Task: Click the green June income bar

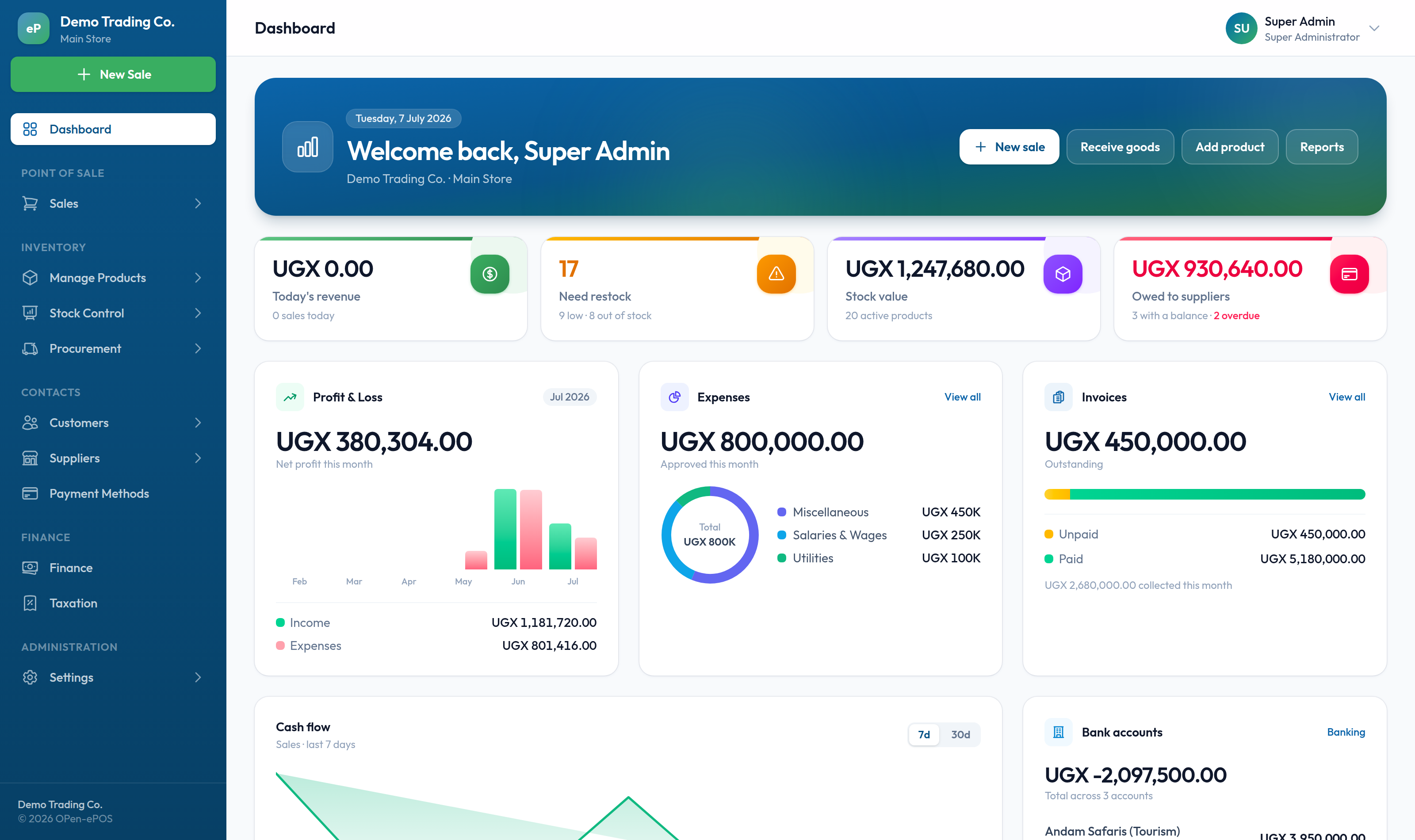Action: click(x=505, y=529)
